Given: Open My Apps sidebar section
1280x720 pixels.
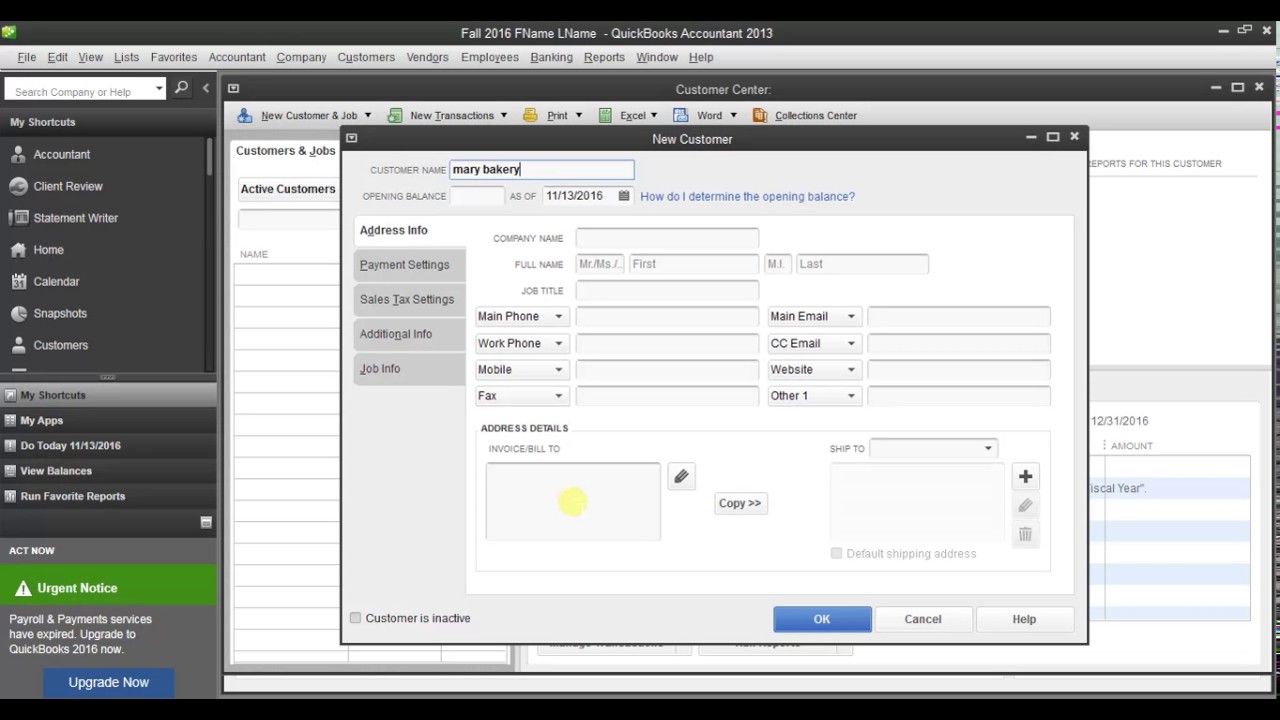Looking at the screenshot, I should click(108, 420).
